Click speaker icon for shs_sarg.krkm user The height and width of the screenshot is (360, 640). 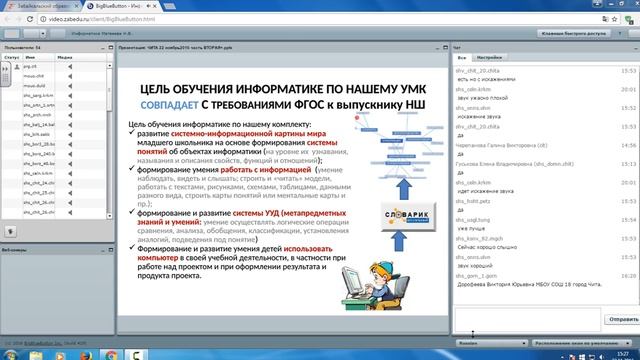[x=70, y=96]
